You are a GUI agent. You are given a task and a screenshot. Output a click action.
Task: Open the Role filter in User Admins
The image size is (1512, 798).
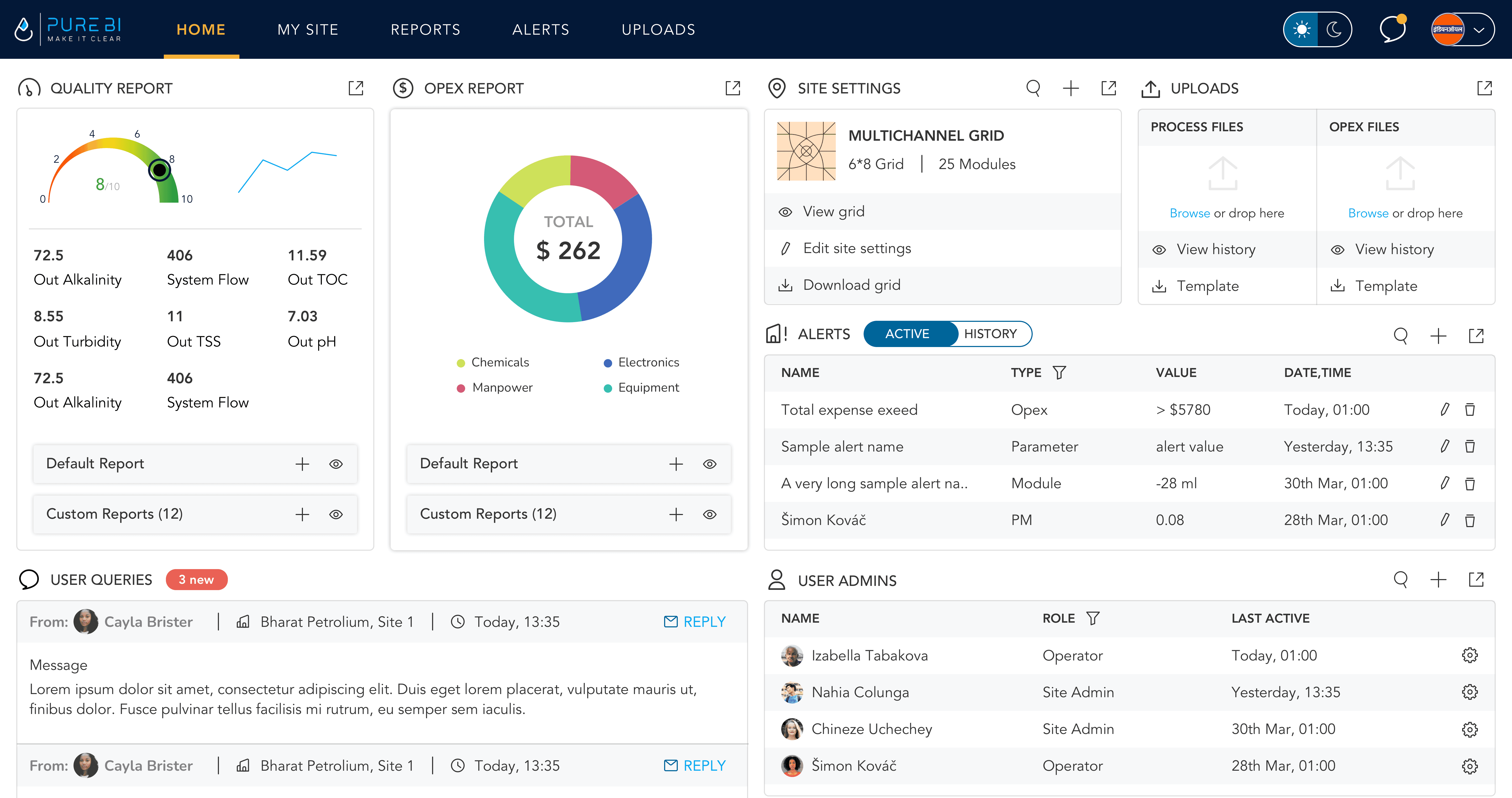(x=1092, y=618)
